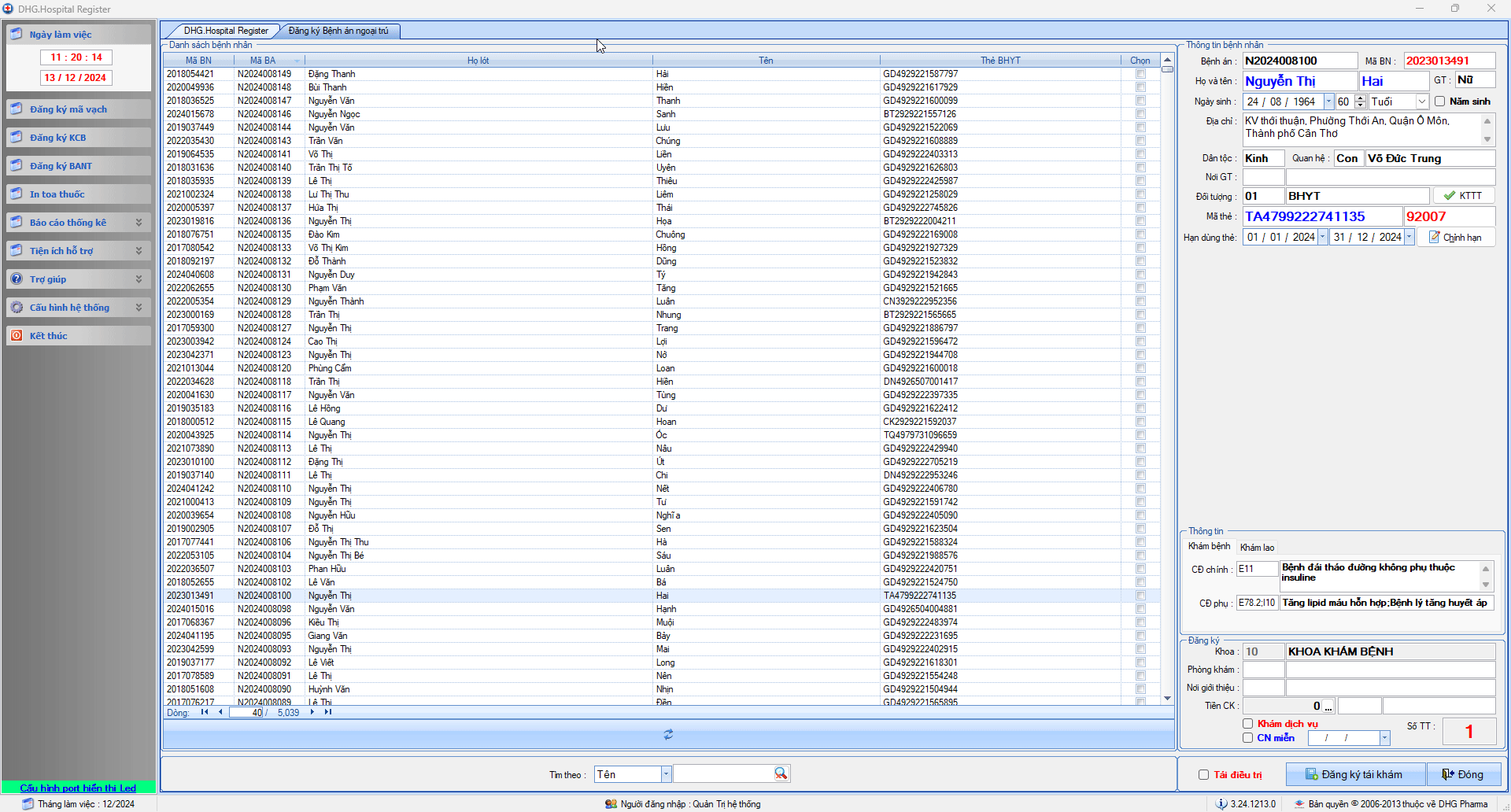Increase the age spinner value
Screen dimensions: 1511x812
coord(1361,98)
